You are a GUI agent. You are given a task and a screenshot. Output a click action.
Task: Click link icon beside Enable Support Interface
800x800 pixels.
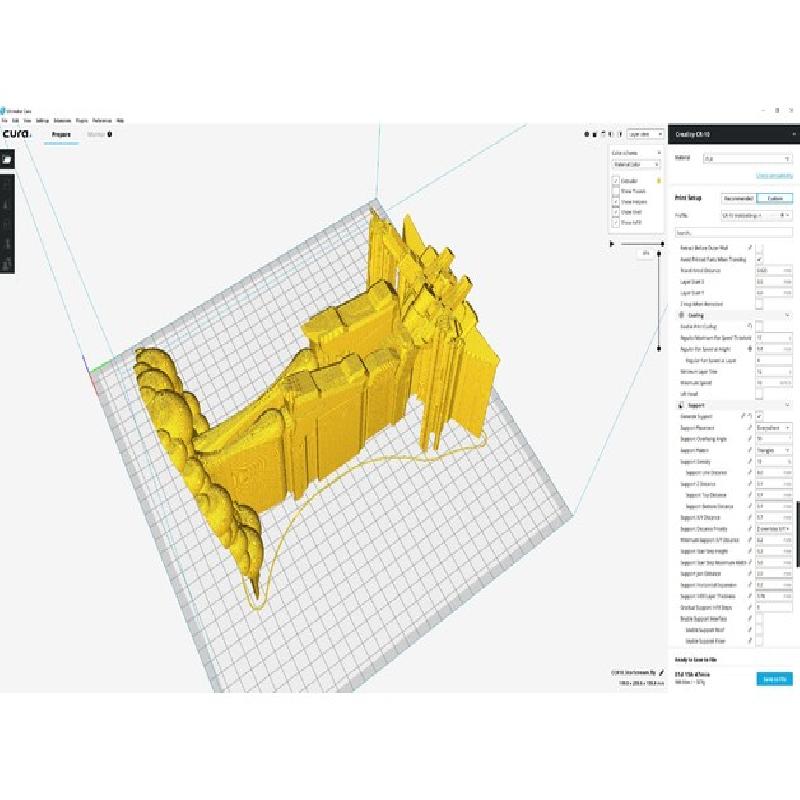click(750, 618)
